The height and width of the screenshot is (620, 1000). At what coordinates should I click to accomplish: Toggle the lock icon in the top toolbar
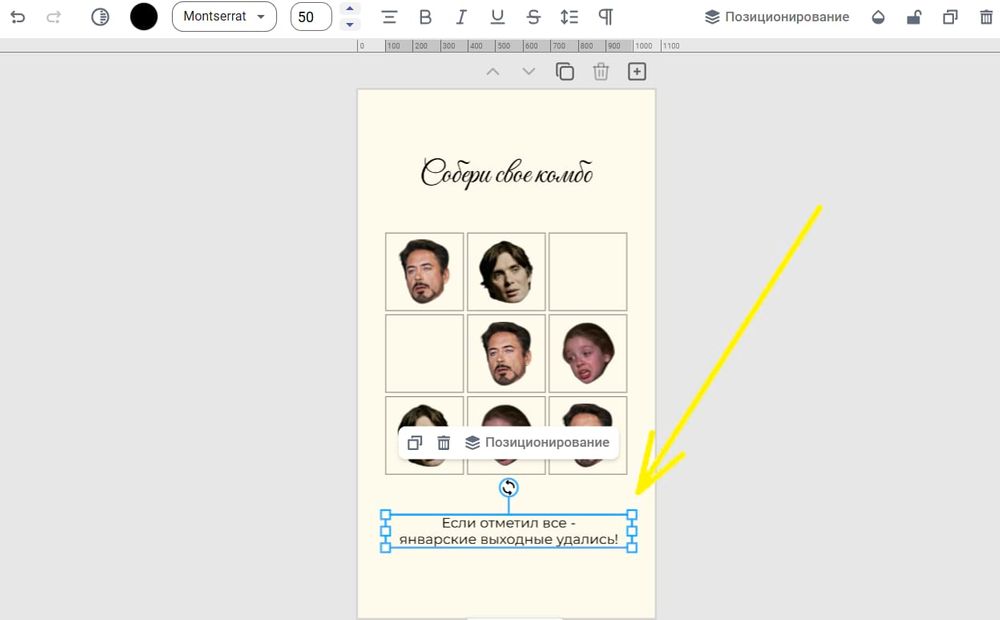coord(913,17)
